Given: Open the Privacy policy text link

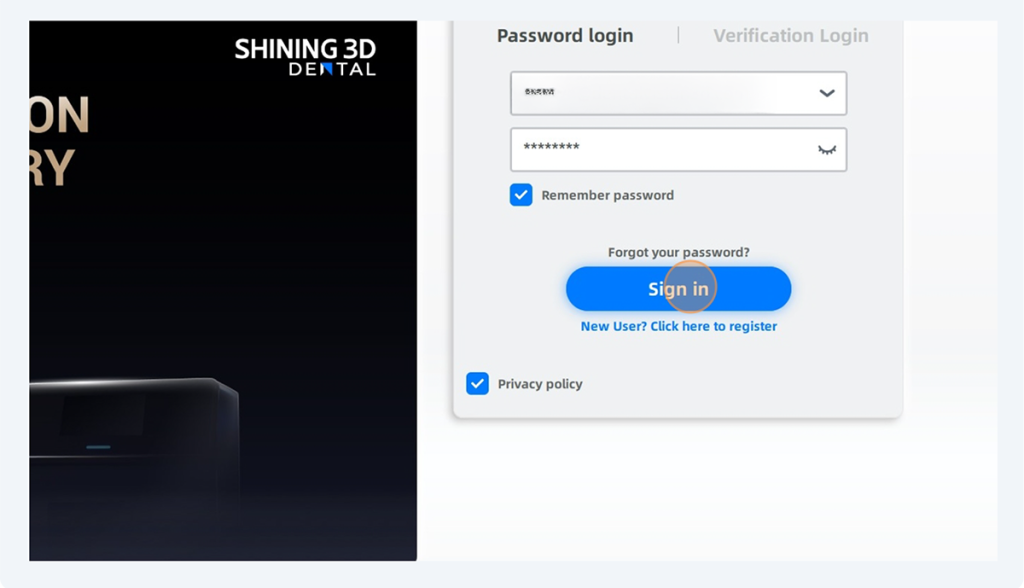Looking at the screenshot, I should click(x=540, y=384).
